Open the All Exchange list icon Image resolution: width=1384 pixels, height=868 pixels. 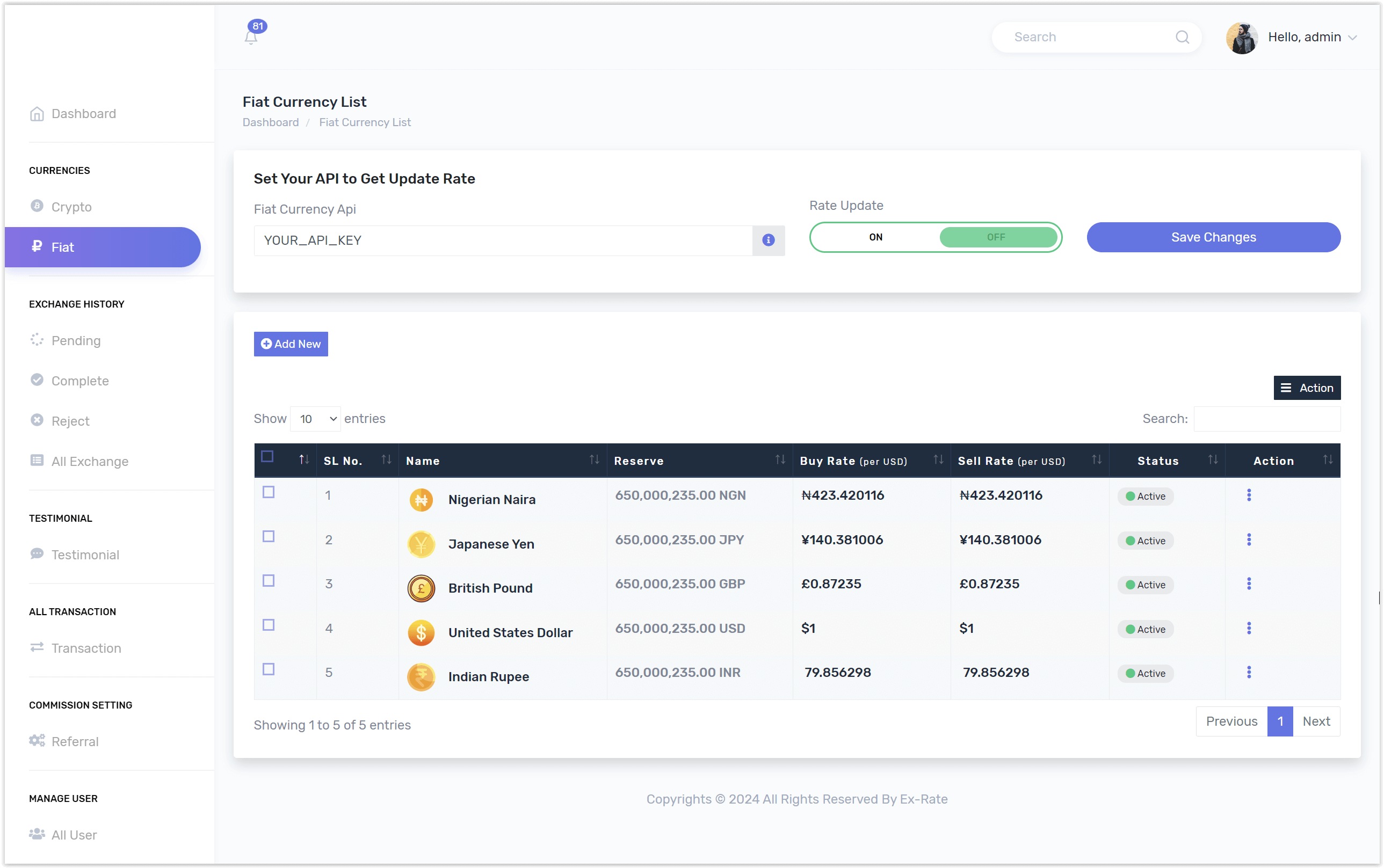click(x=37, y=461)
